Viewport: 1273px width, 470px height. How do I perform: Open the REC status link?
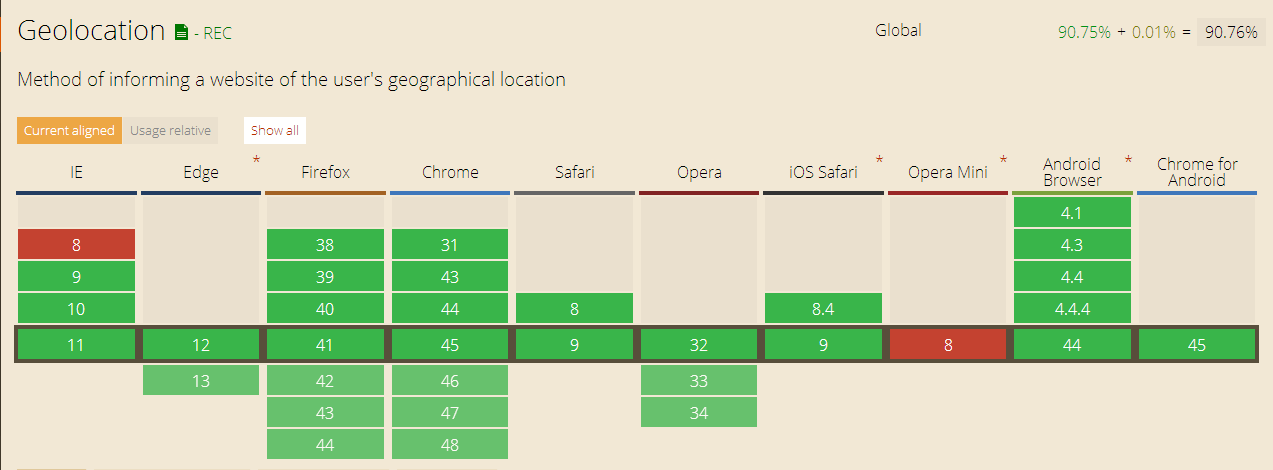click(x=217, y=34)
